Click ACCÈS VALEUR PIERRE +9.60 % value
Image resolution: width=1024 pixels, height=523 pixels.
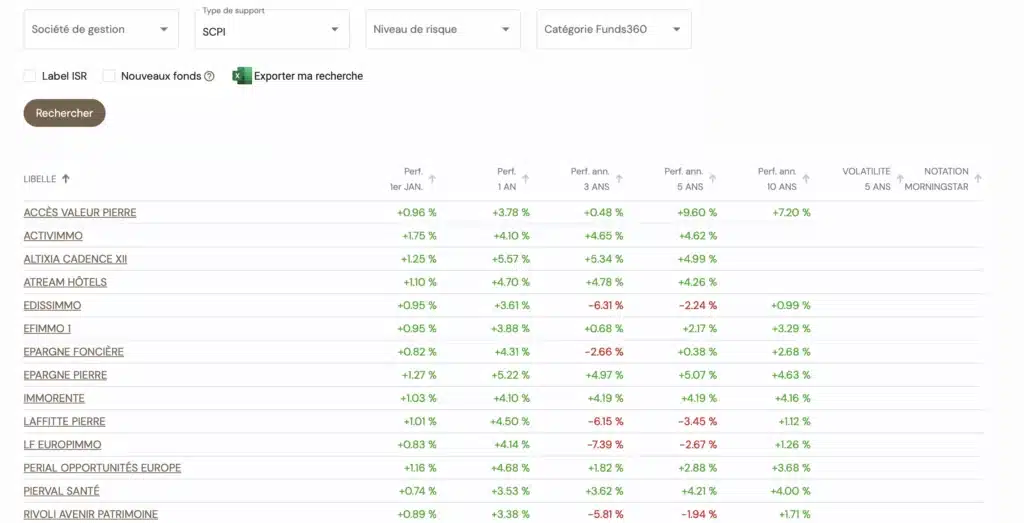click(x=697, y=212)
